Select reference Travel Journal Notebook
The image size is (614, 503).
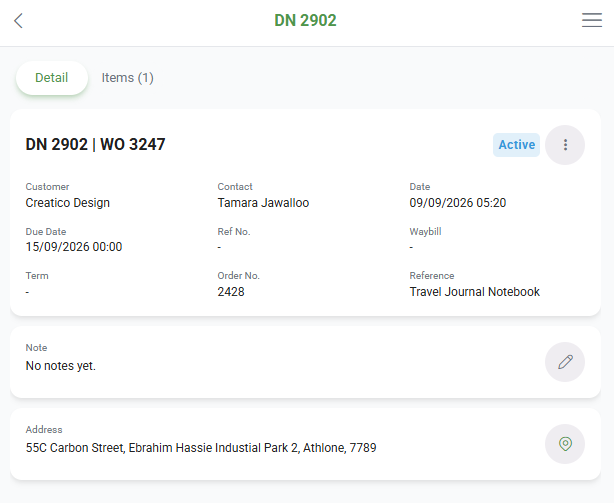pos(475,292)
